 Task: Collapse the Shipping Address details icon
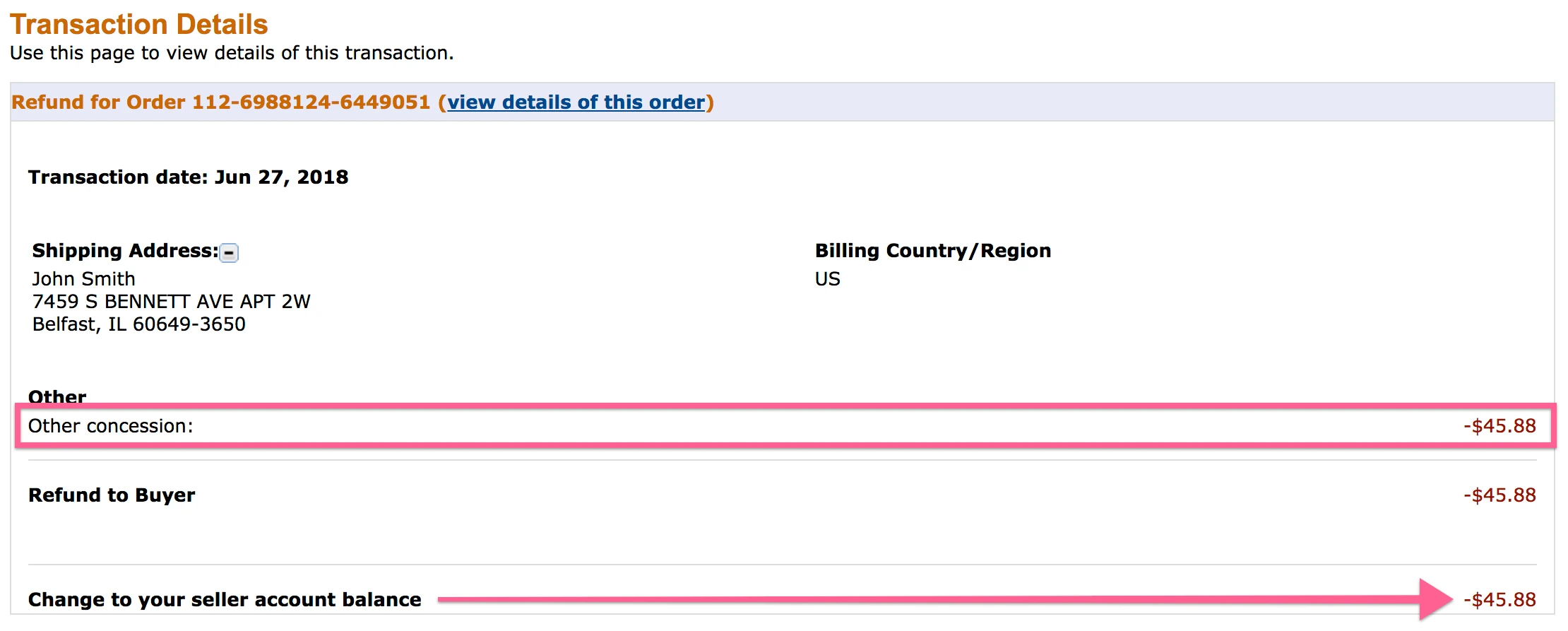pos(229,252)
